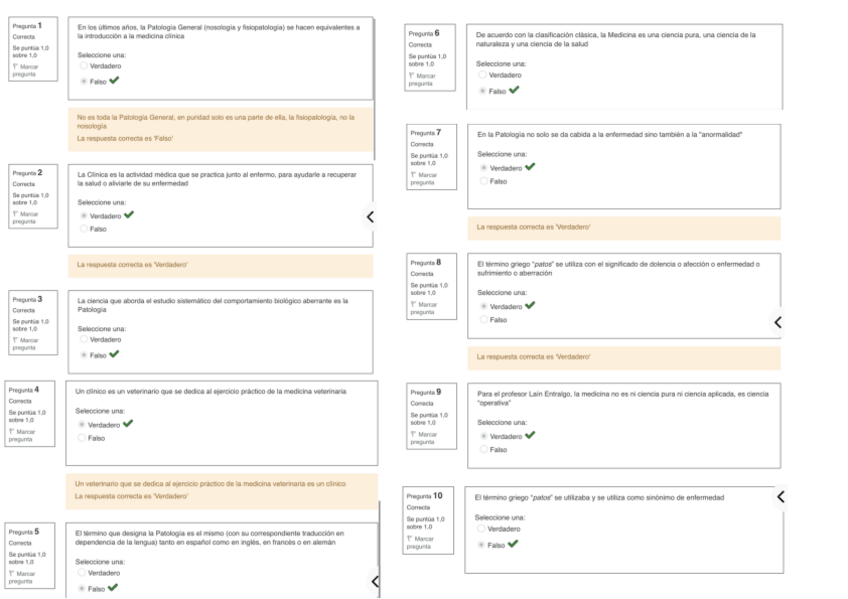Image resolution: width=848 pixels, height=599 pixels.
Task: Click 'La respuesta correcta es Verdadero' under Pregunta 7
Action: point(533,227)
